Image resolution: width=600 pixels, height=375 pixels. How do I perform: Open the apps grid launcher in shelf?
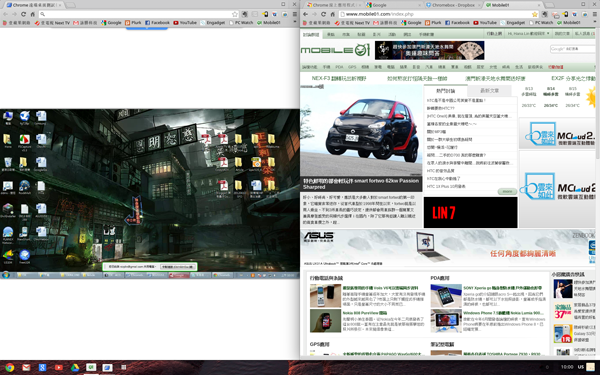coord(123,367)
